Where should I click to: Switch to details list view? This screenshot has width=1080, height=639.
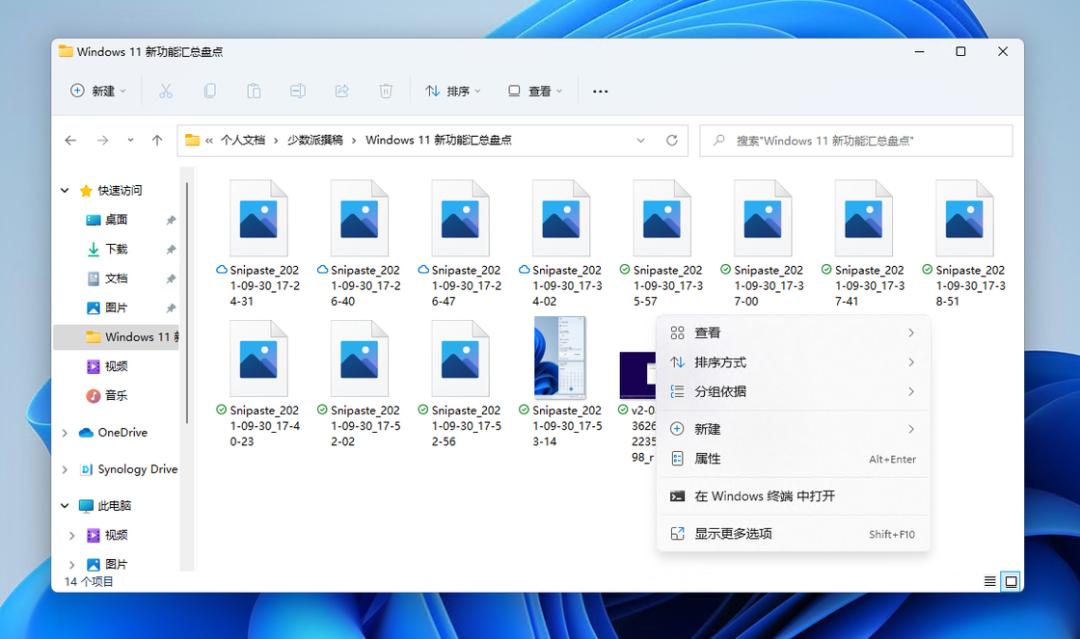[x=990, y=581]
